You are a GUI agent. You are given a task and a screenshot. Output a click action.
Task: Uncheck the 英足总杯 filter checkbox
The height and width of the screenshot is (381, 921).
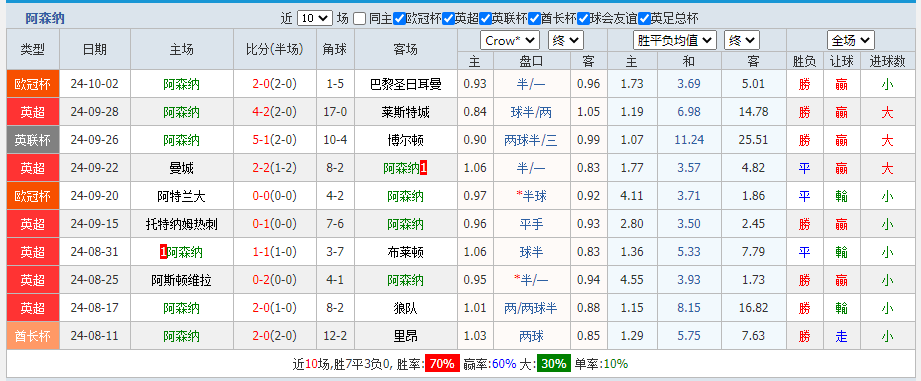(644, 19)
